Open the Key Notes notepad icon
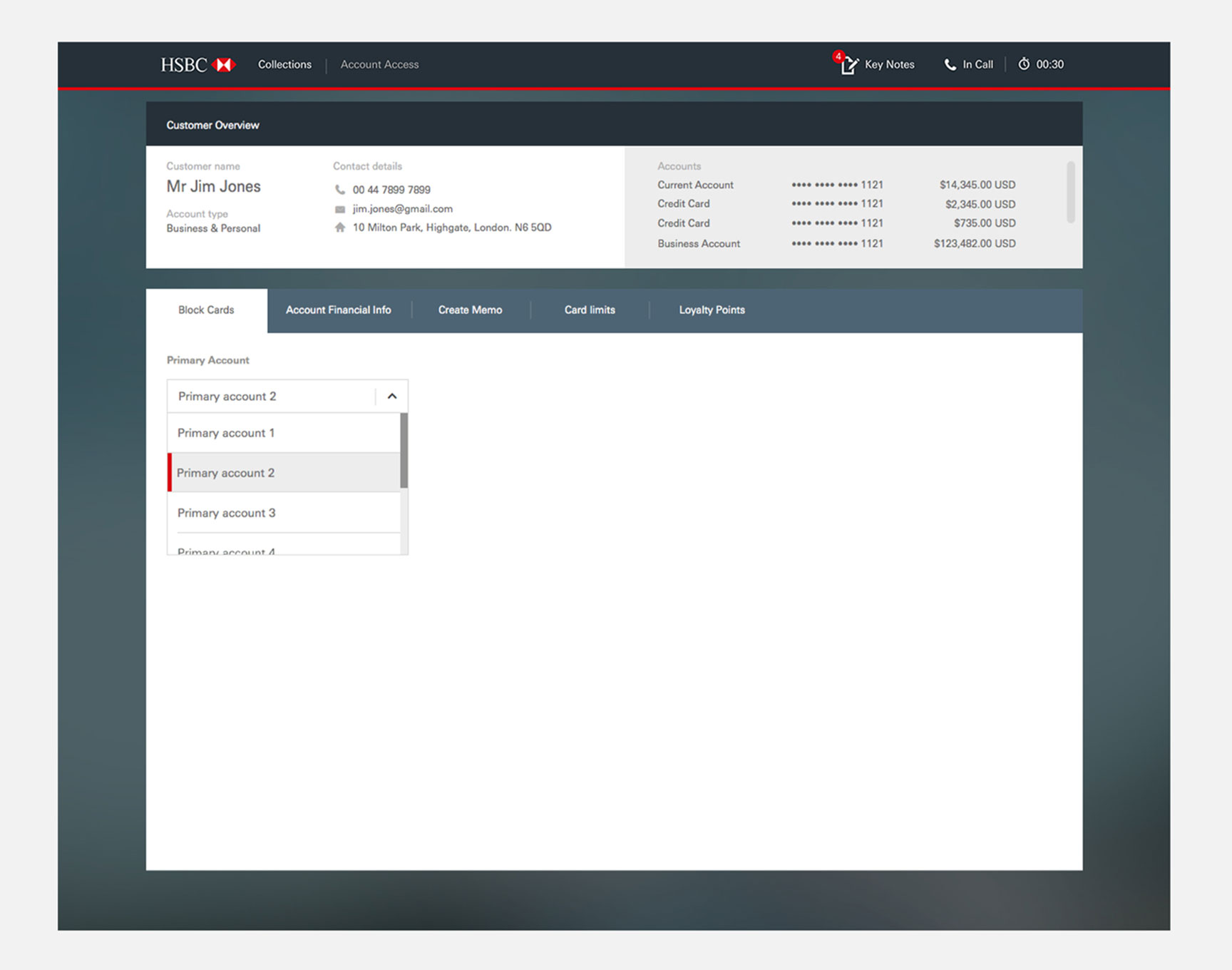 coord(849,66)
